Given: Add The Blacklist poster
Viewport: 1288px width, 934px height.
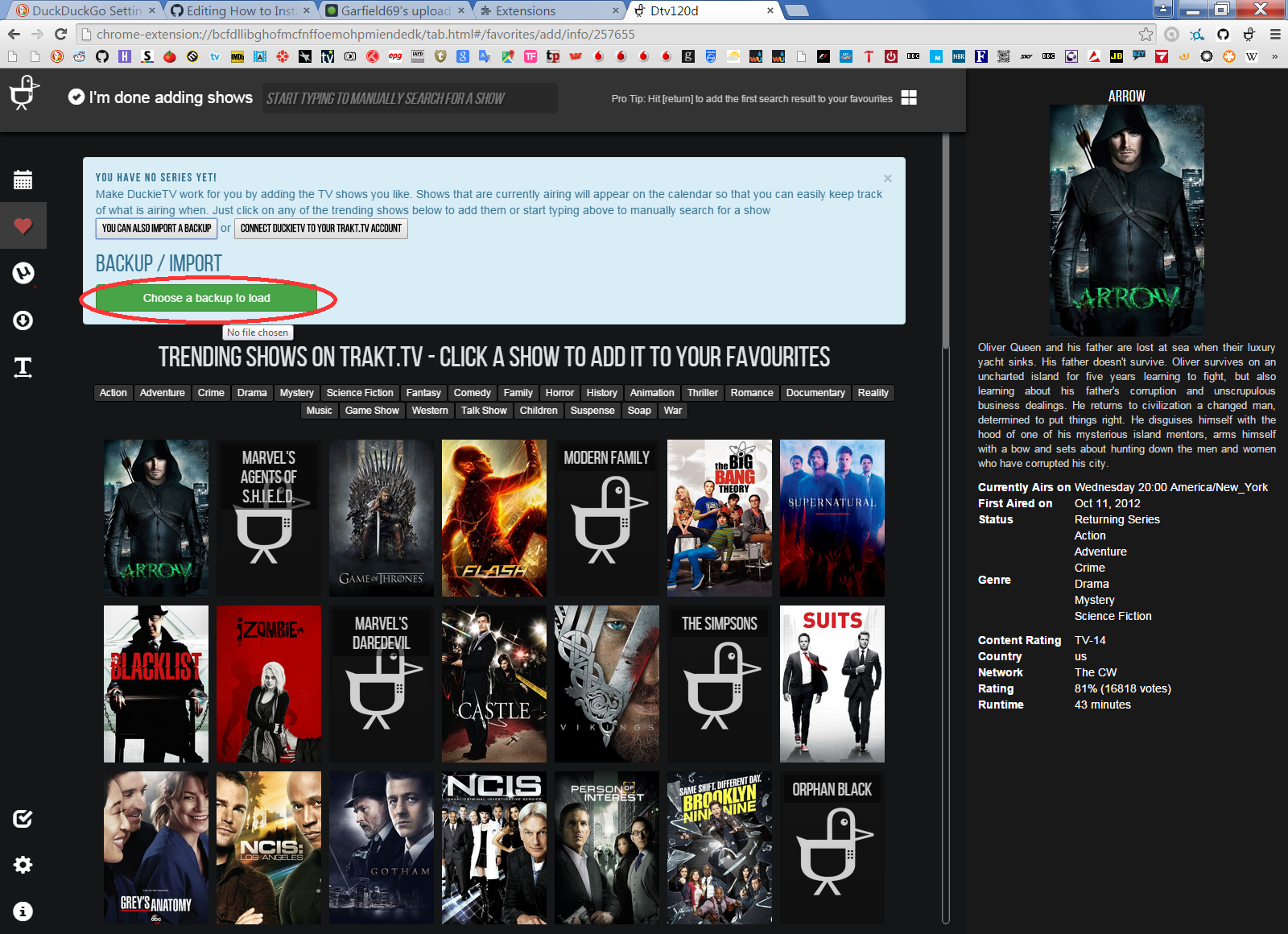Looking at the screenshot, I should (x=156, y=684).
